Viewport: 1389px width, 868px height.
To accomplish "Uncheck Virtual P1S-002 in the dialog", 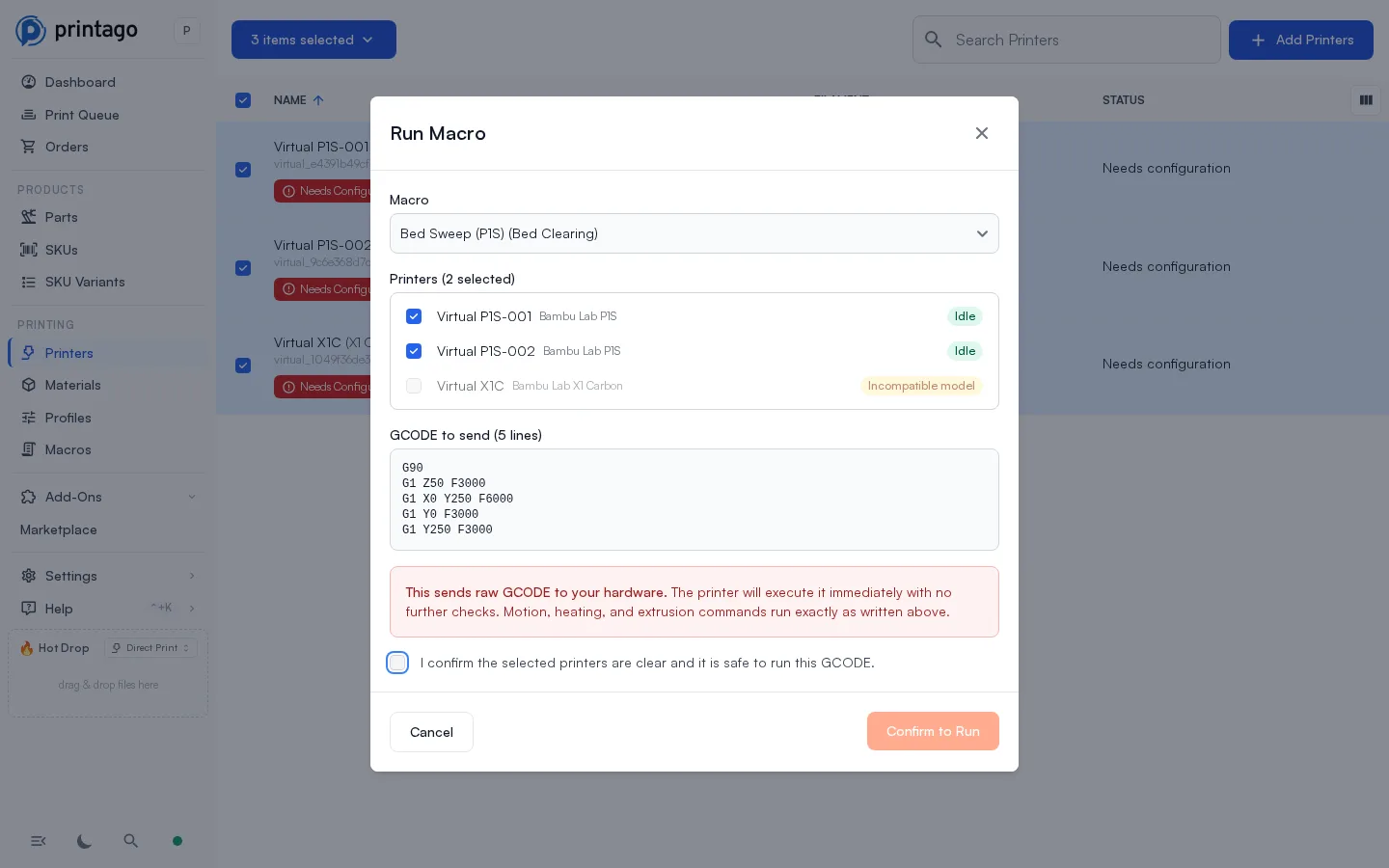I will [x=414, y=351].
